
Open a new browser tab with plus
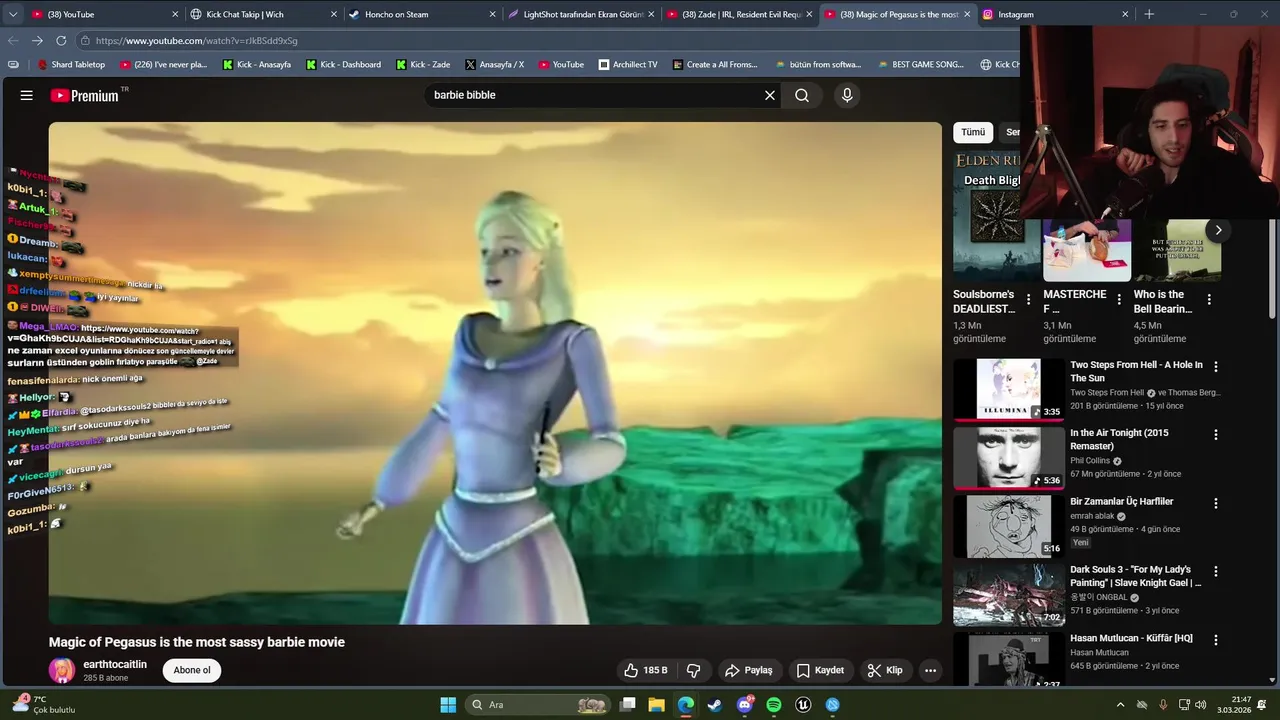point(1149,14)
